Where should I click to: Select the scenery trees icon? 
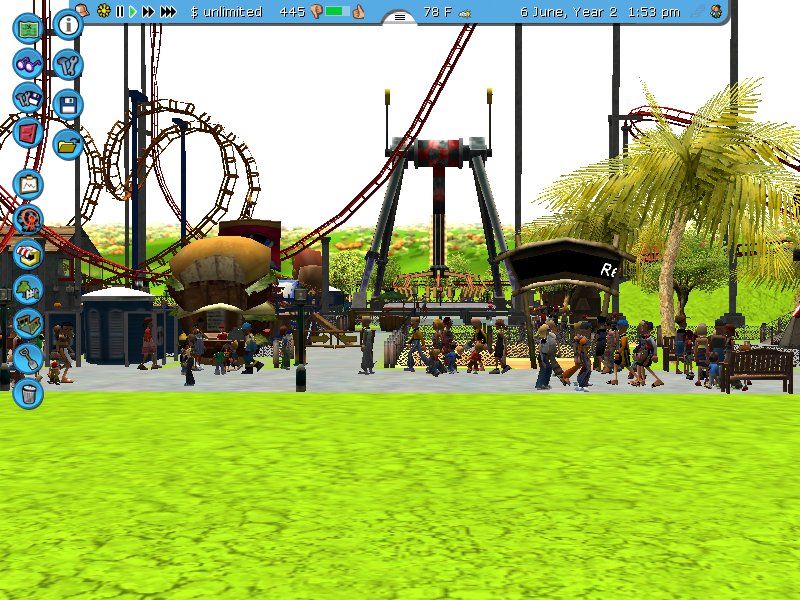[28, 291]
